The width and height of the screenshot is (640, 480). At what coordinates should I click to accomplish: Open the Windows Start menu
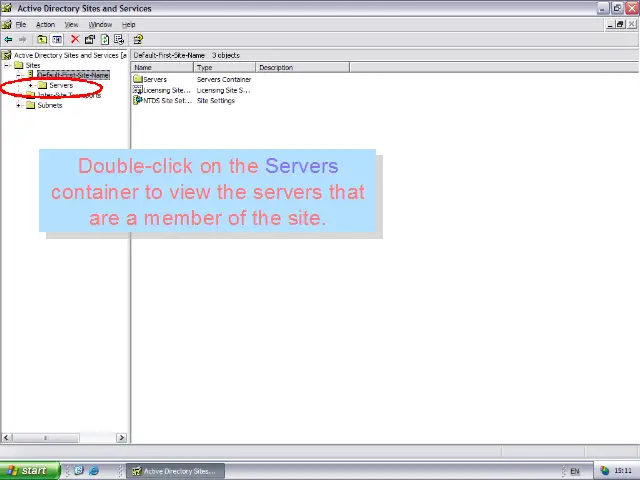tap(30, 471)
